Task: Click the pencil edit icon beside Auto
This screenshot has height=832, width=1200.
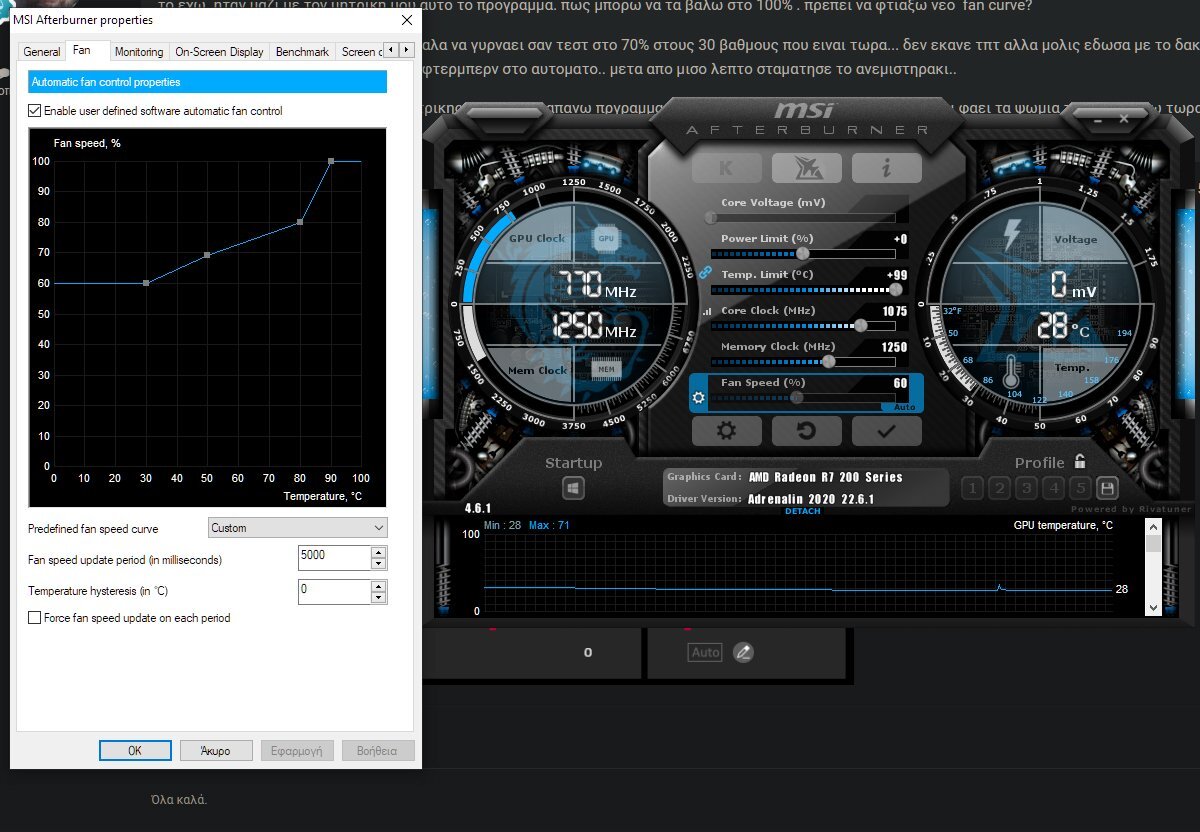Action: click(743, 652)
